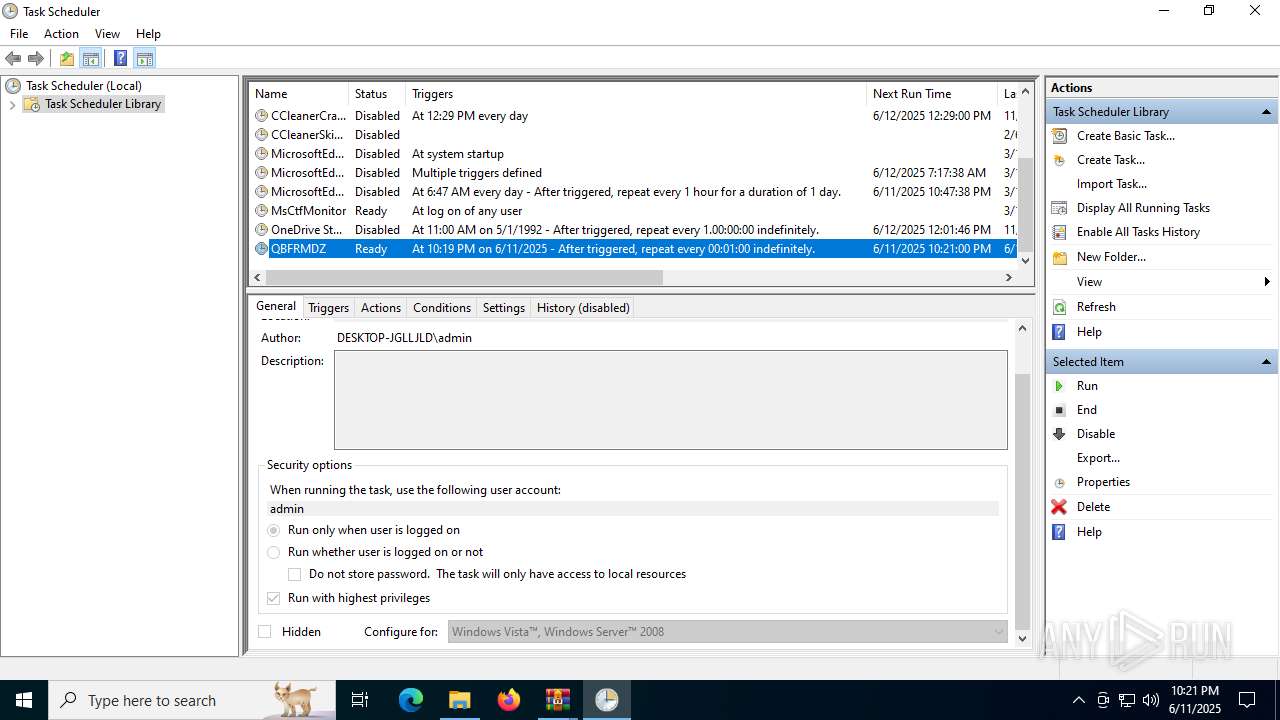Image resolution: width=1280 pixels, height=720 pixels.
Task: Click the Refresh icon in Actions
Action: 1060,307
